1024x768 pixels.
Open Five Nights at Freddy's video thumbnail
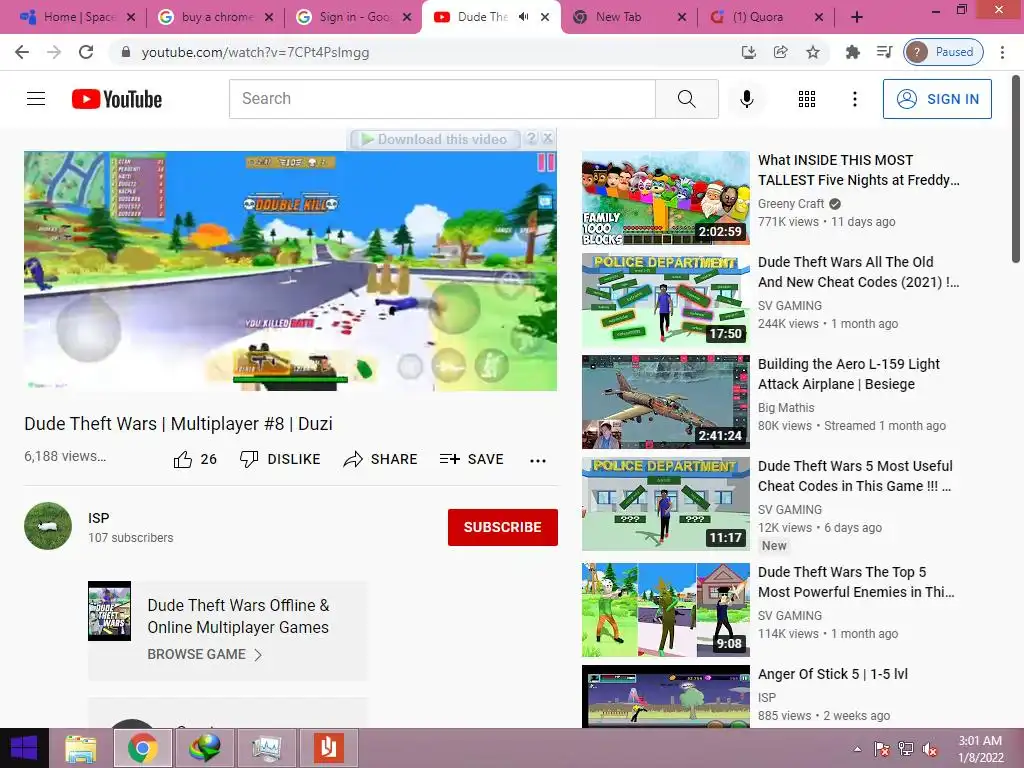[x=665, y=199]
